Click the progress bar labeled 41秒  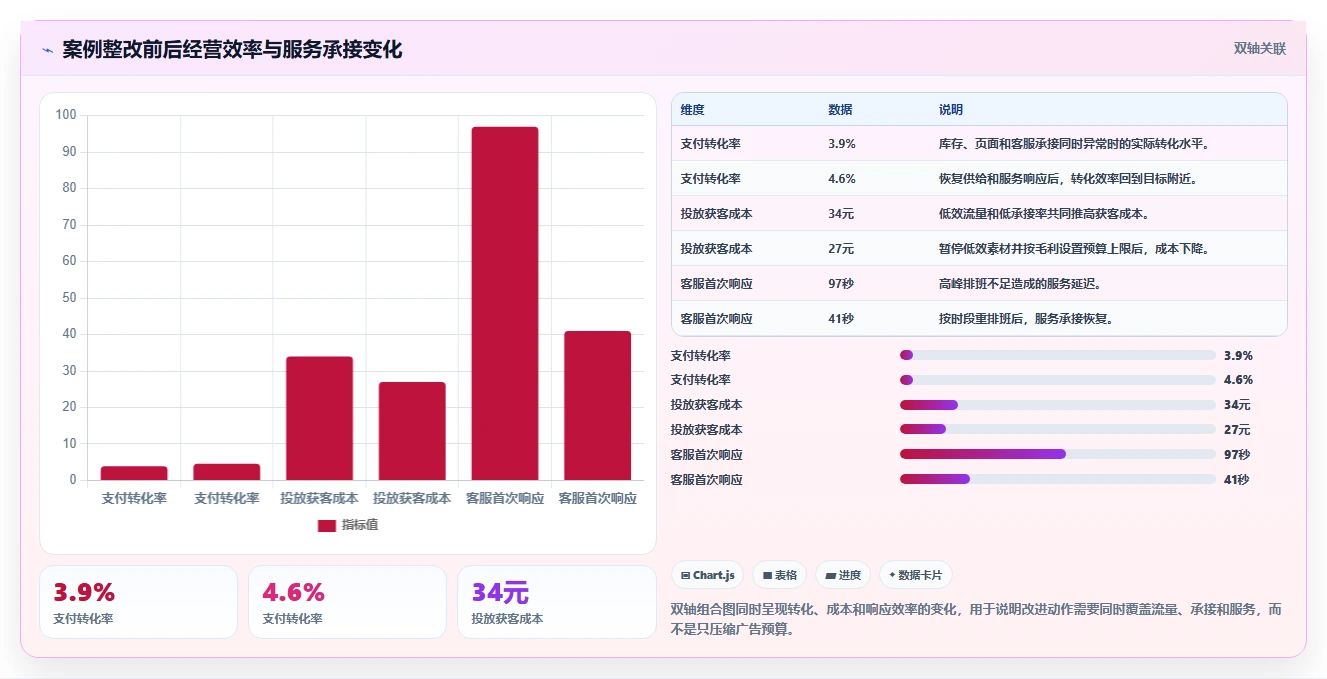click(1058, 479)
